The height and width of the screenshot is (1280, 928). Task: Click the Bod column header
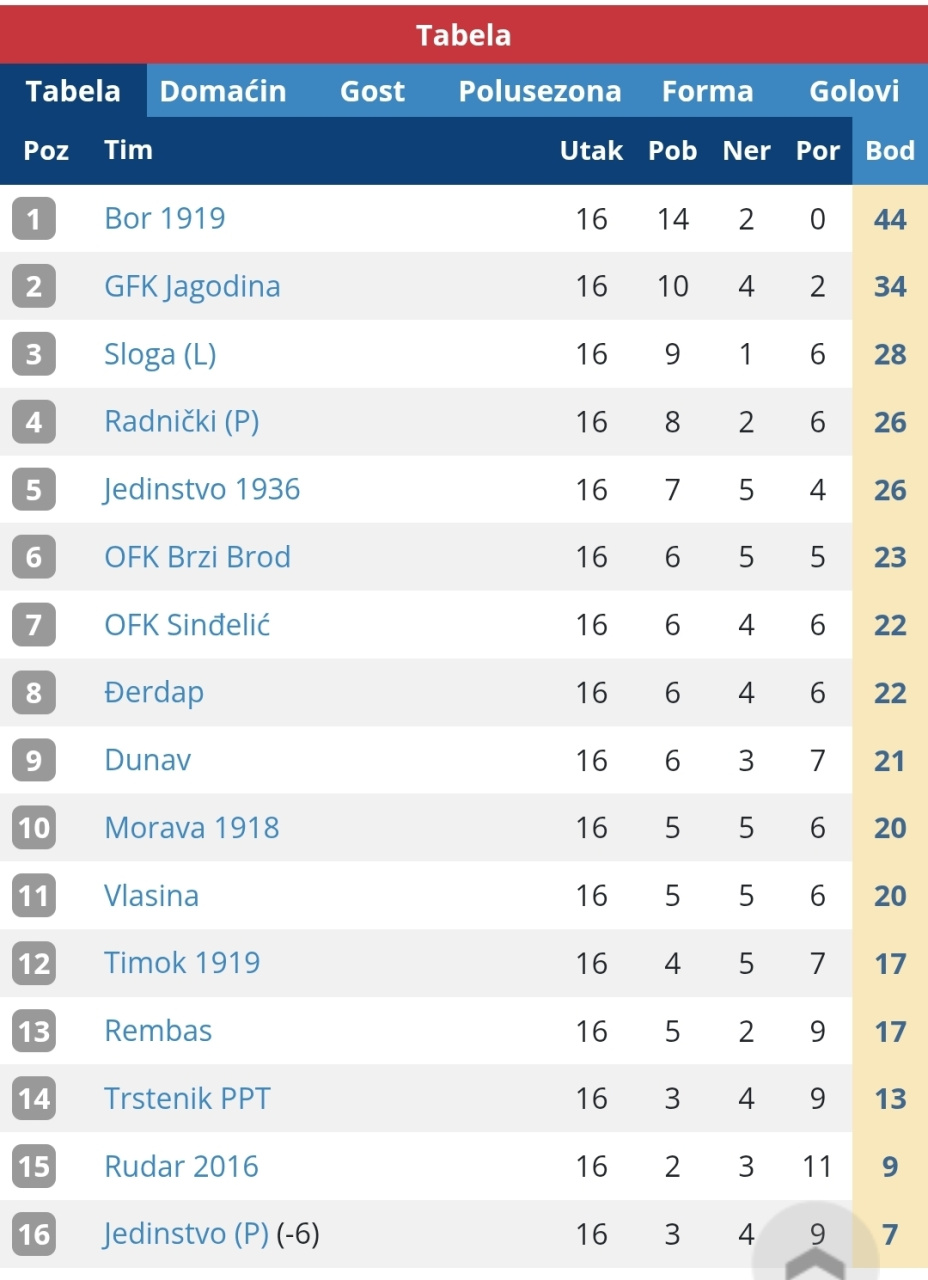(x=889, y=151)
